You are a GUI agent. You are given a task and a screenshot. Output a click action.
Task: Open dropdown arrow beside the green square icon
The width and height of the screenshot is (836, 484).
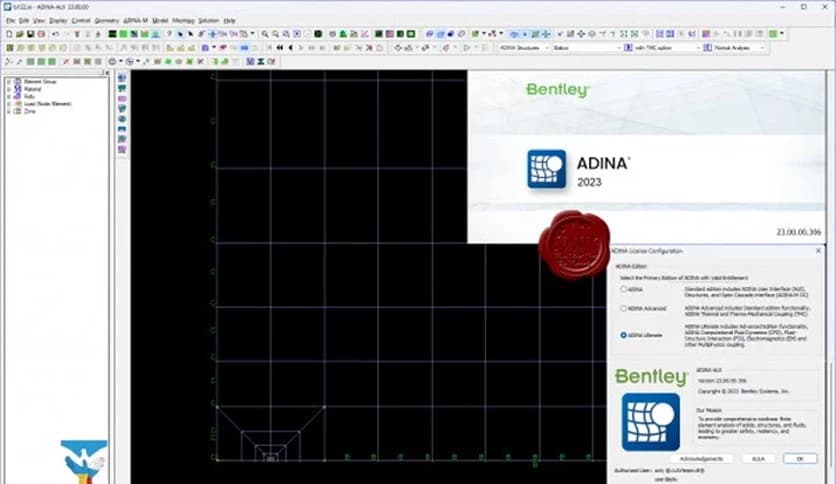click(782, 34)
